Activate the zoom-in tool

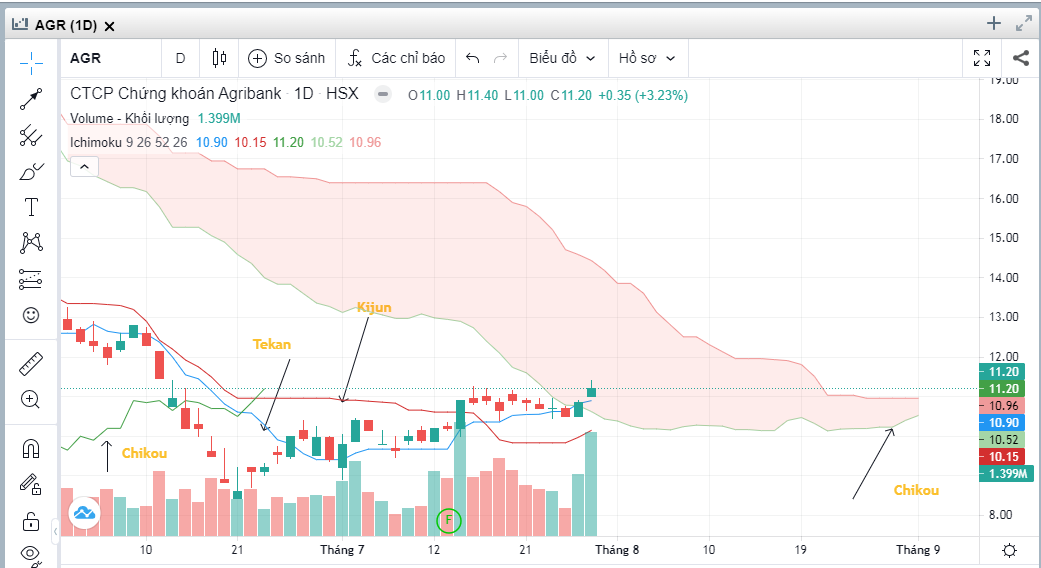click(31, 399)
